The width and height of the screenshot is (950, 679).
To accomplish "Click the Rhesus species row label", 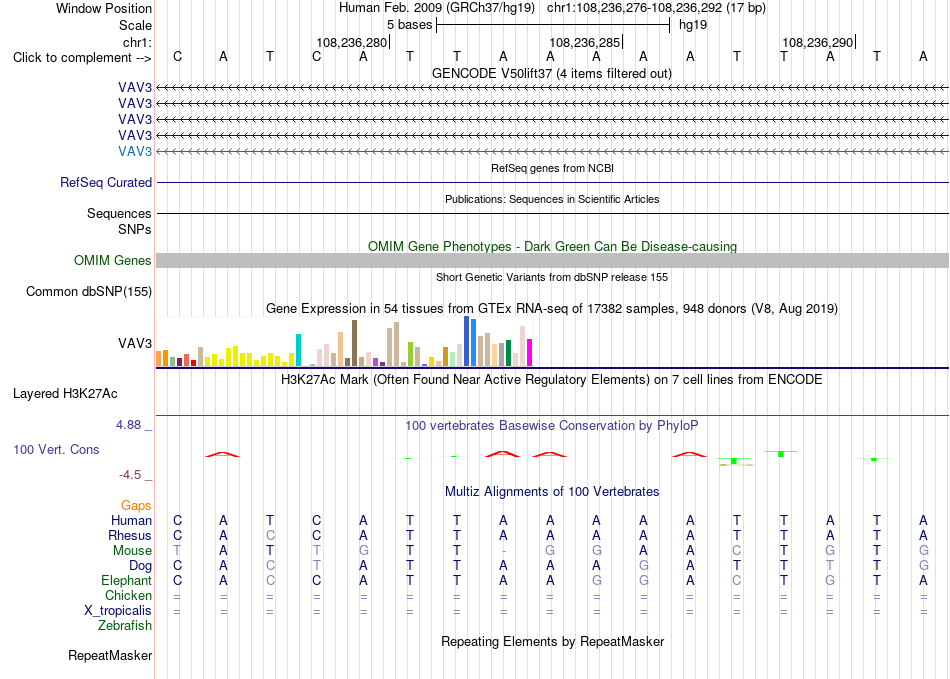I will [x=130, y=535].
